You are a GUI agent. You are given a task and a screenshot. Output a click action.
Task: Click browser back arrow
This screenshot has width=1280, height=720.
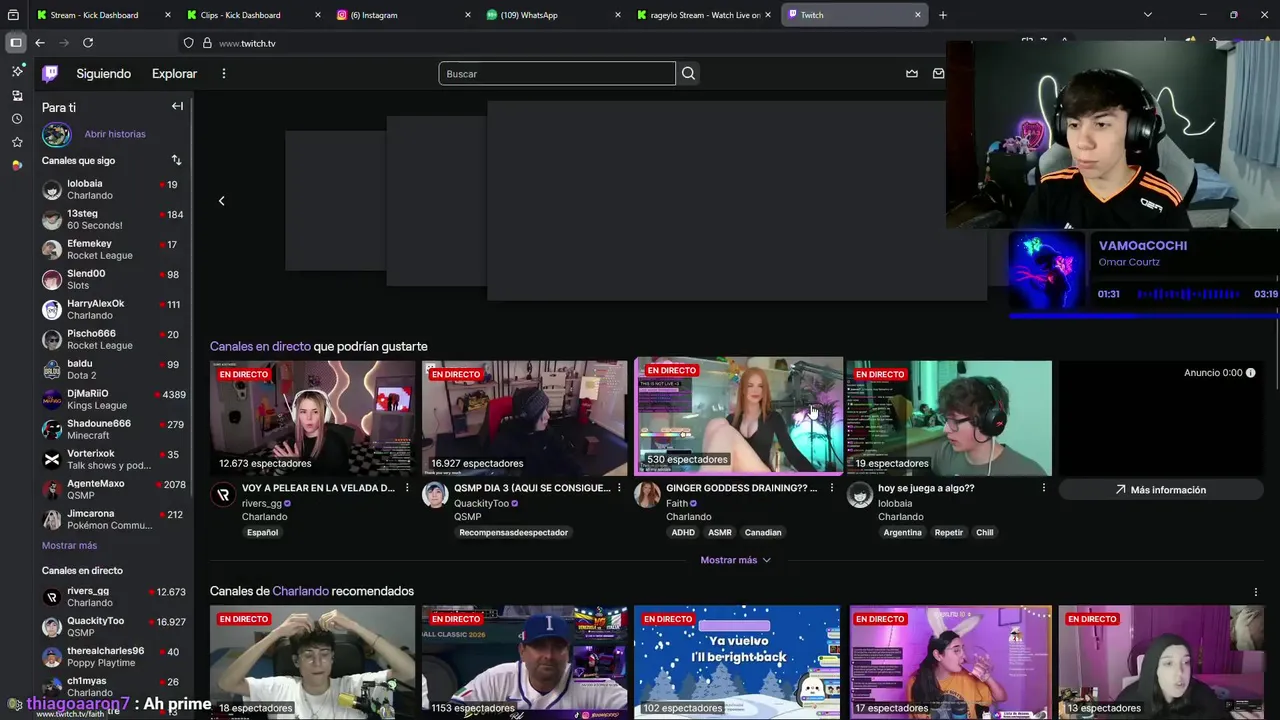tap(39, 43)
